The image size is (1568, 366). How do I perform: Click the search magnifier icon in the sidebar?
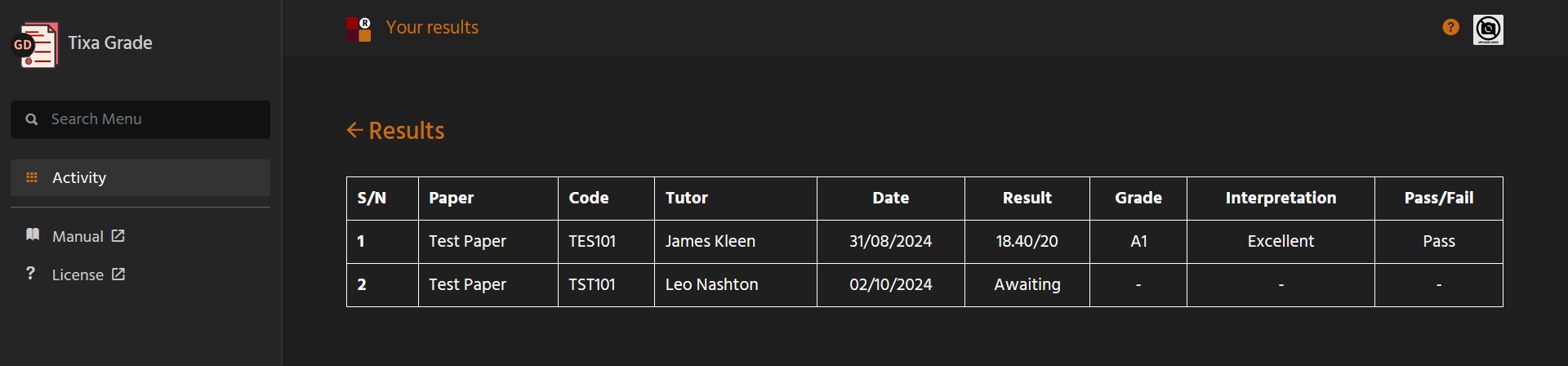click(32, 119)
